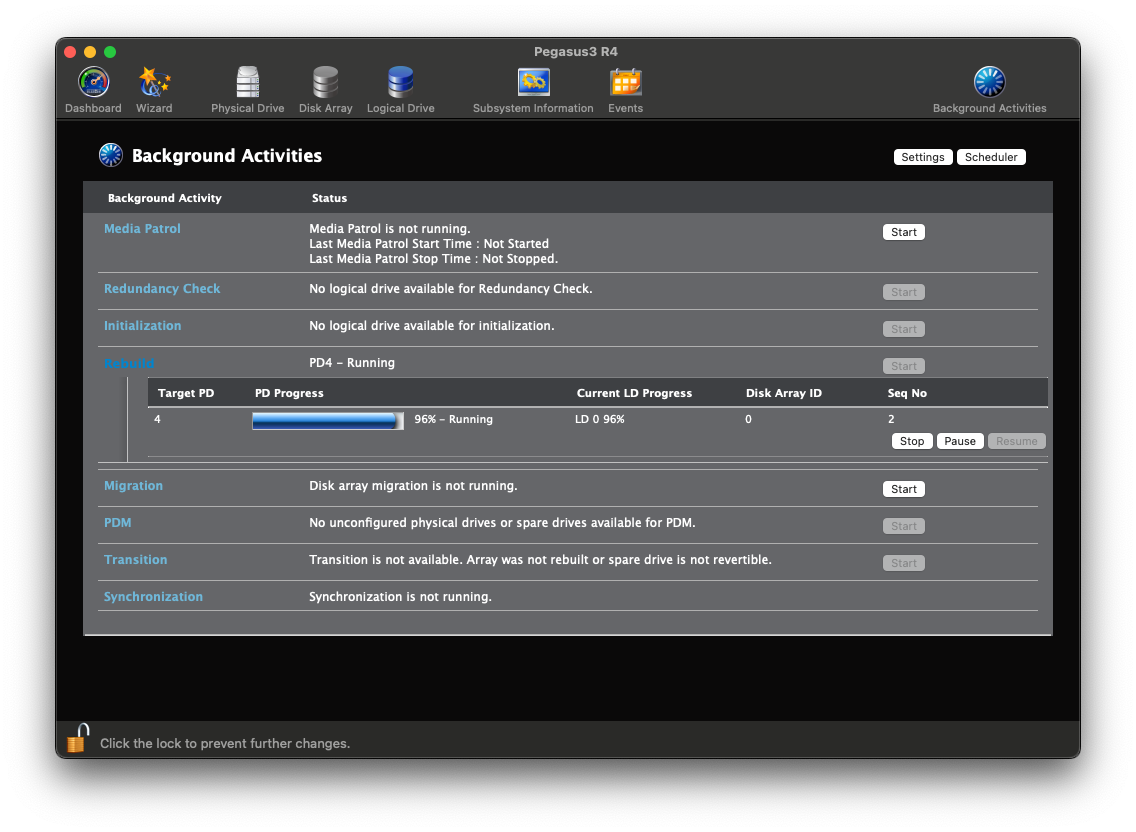The width and height of the screenshot is (1136, 832).
Task: Stop the PD4 rebuild
Action: click(x=911, y=441)
